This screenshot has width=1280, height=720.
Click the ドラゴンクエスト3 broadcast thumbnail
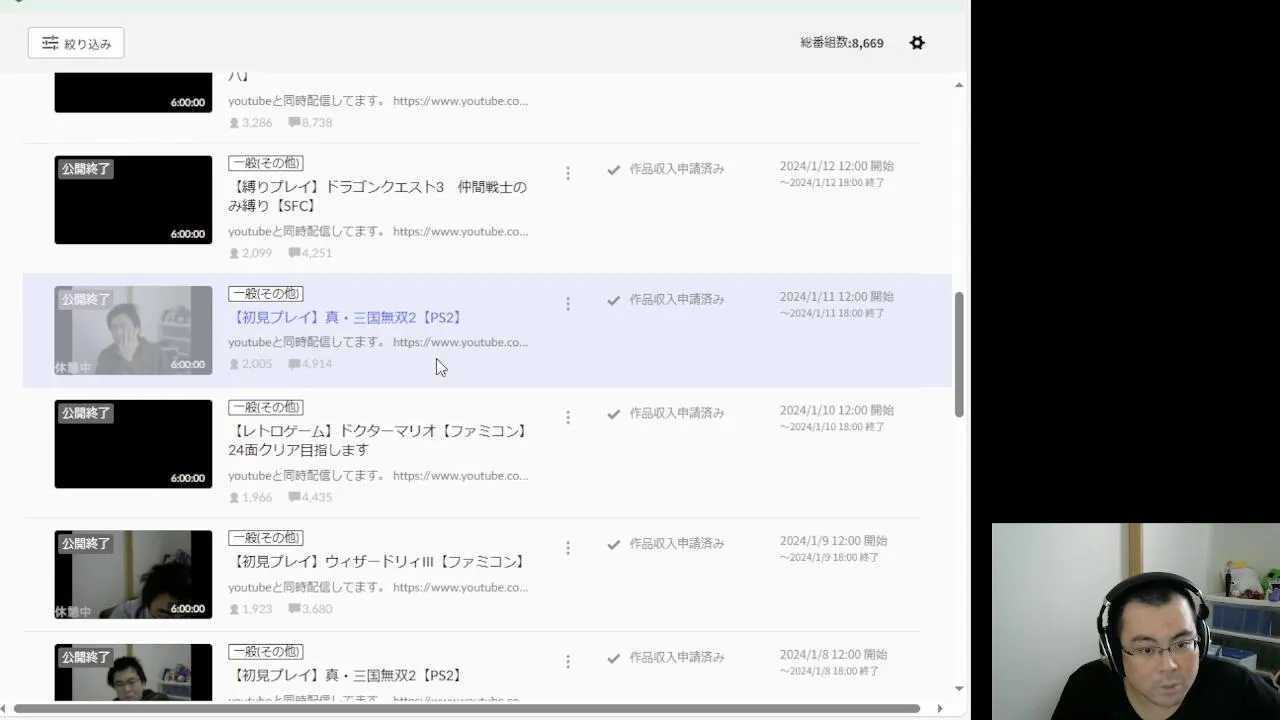[133, 200]
